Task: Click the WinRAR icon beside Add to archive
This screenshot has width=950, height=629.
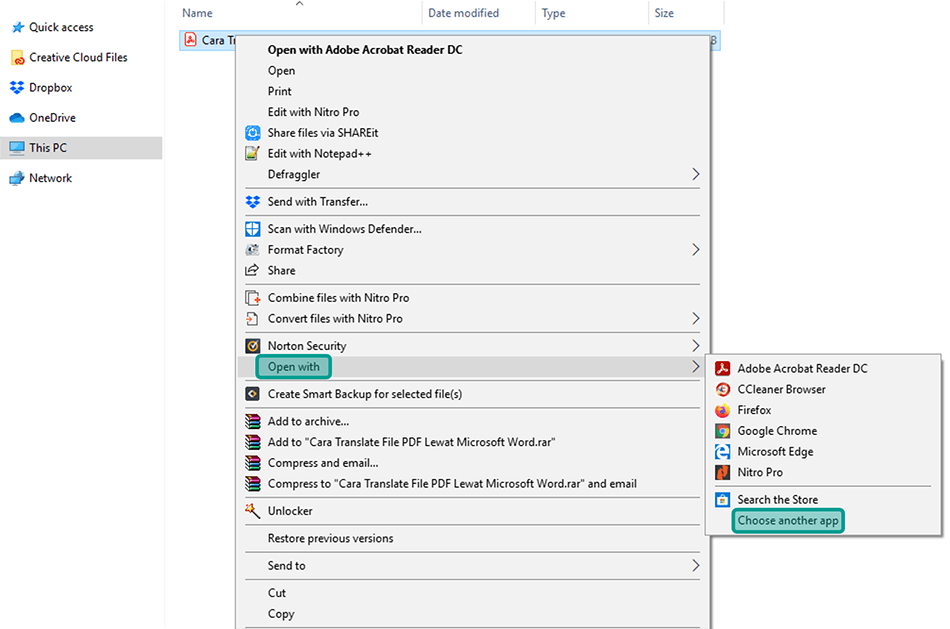Action: pos(252,421)
